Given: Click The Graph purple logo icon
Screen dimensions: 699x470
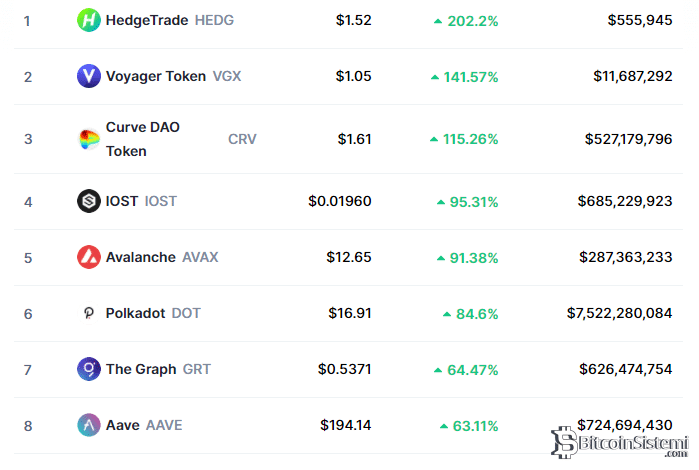Looking at the screenshot, I should tap(89, 369).
